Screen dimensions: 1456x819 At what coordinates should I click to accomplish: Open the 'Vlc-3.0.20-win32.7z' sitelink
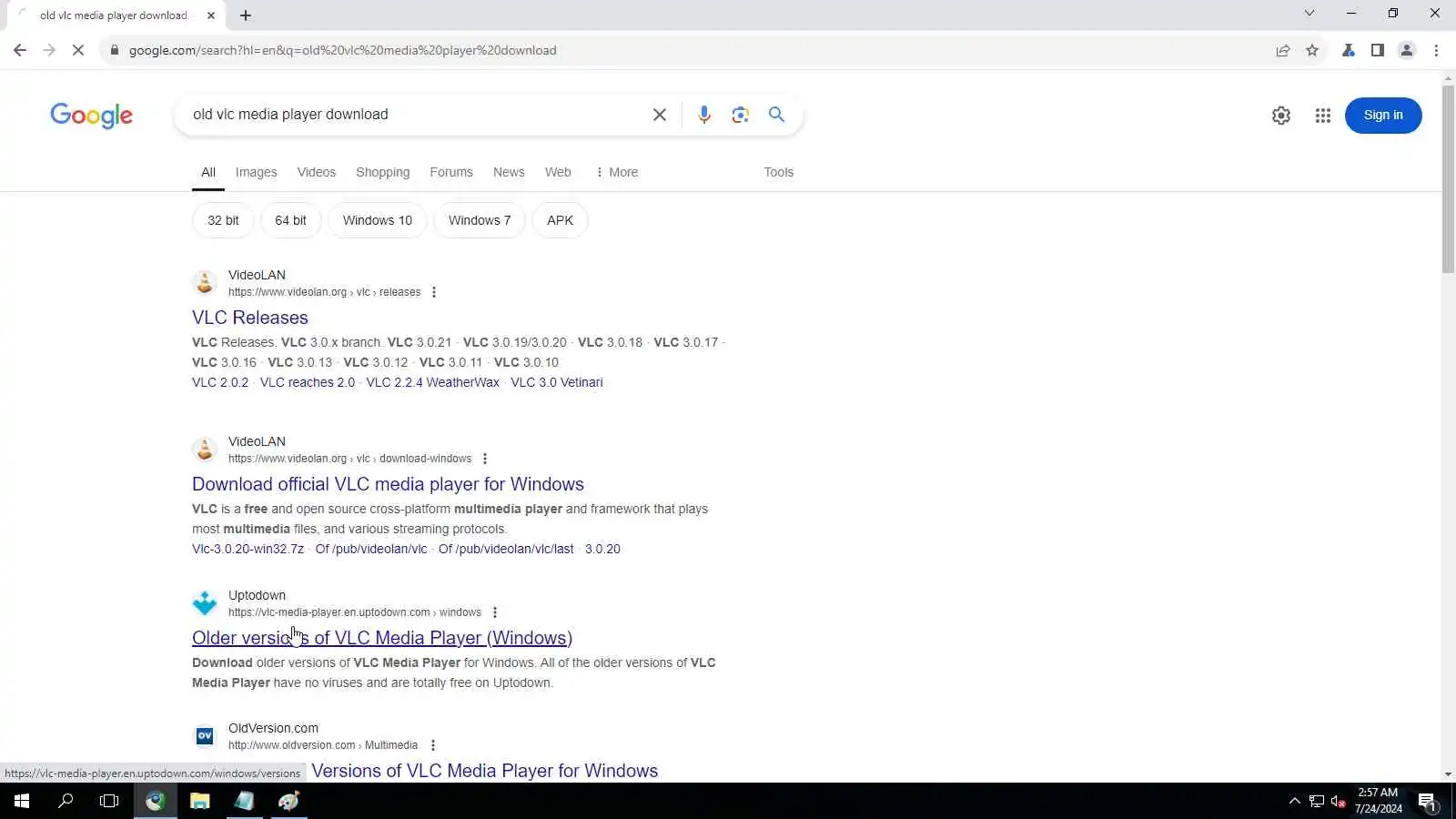pyautogui.click(x=248, y=549)
